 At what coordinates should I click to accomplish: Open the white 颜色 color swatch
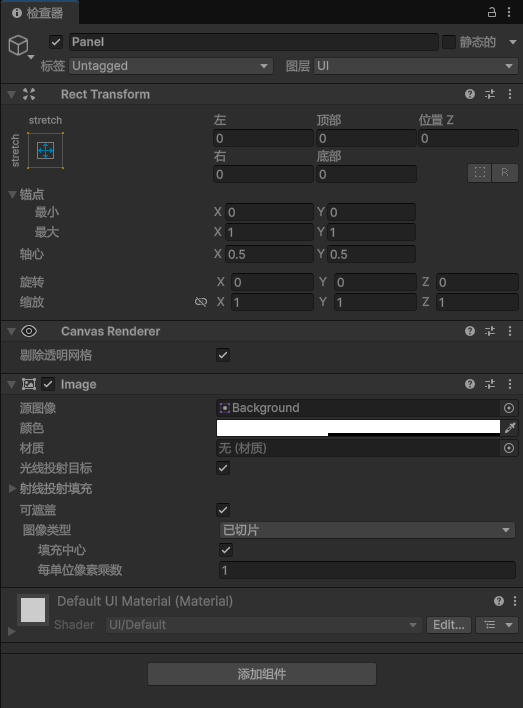tap(358, 428)
